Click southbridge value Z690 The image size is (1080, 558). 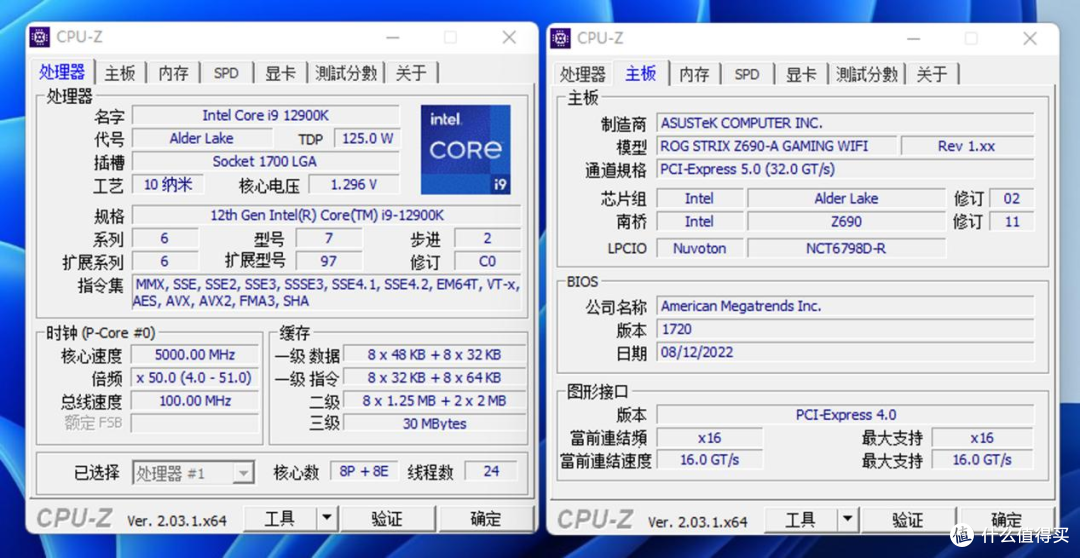coord(847,221)
